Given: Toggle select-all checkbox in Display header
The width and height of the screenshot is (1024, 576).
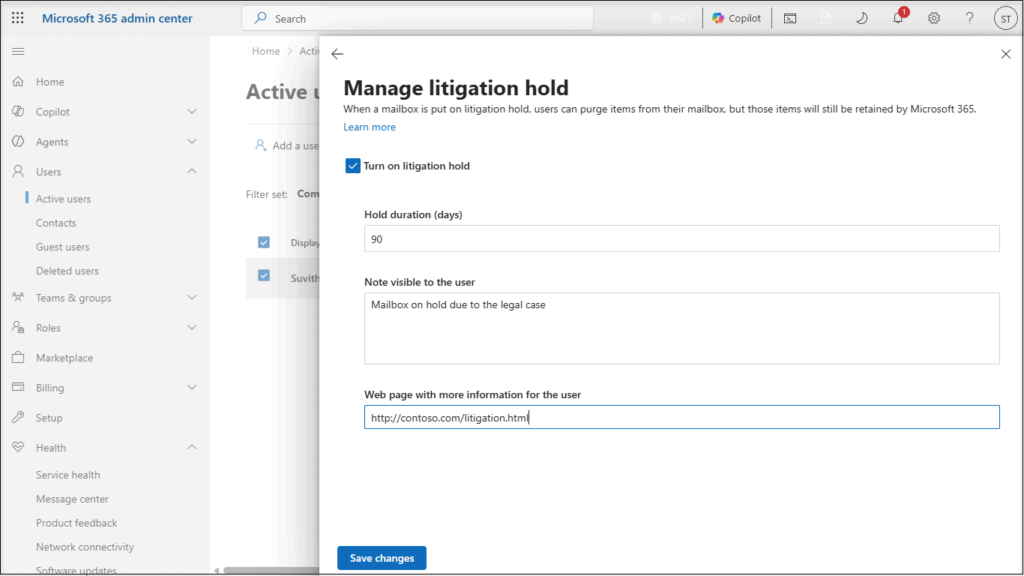Looking at the screenshot, I should point(264,242).
